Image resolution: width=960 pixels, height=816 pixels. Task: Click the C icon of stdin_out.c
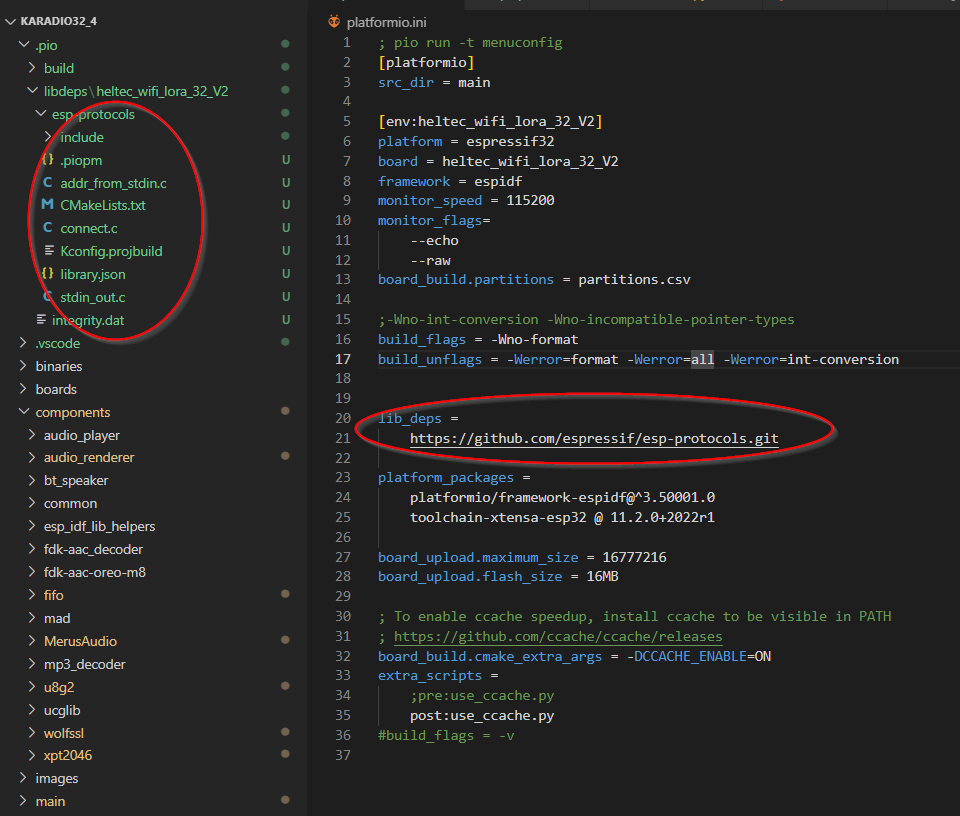coord(49,297)
